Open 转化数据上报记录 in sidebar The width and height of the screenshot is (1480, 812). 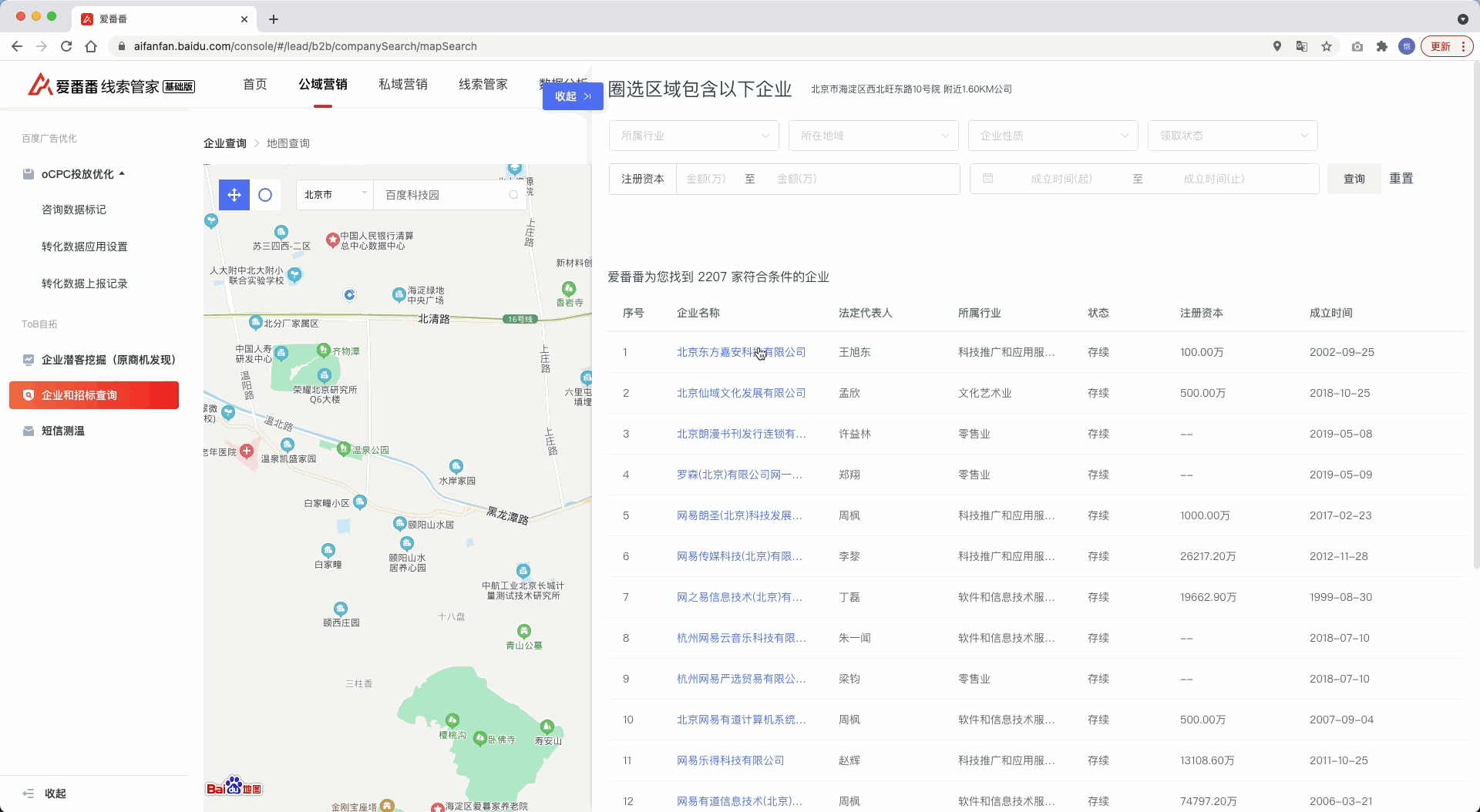[85, 284]
